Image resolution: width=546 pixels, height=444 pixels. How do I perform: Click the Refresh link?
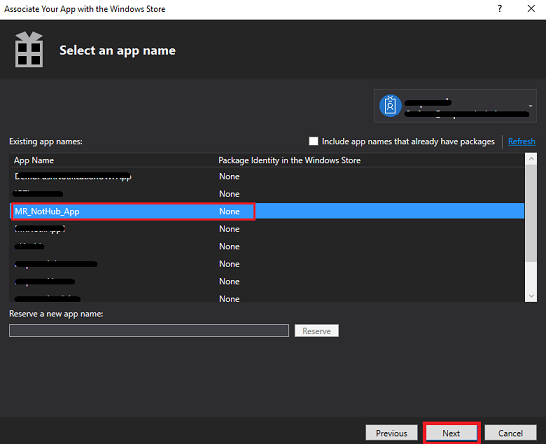(522, 141)
